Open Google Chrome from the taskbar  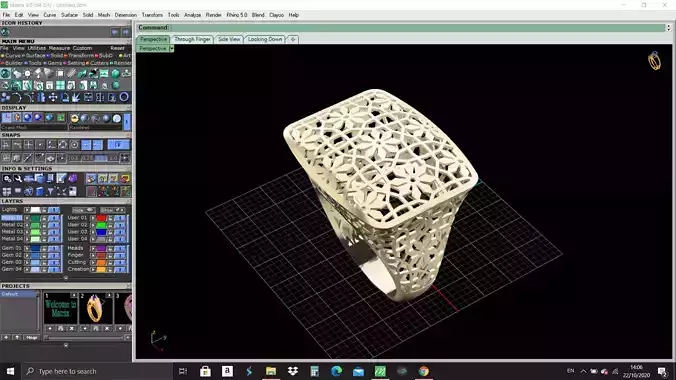click(x=424, y=371)
